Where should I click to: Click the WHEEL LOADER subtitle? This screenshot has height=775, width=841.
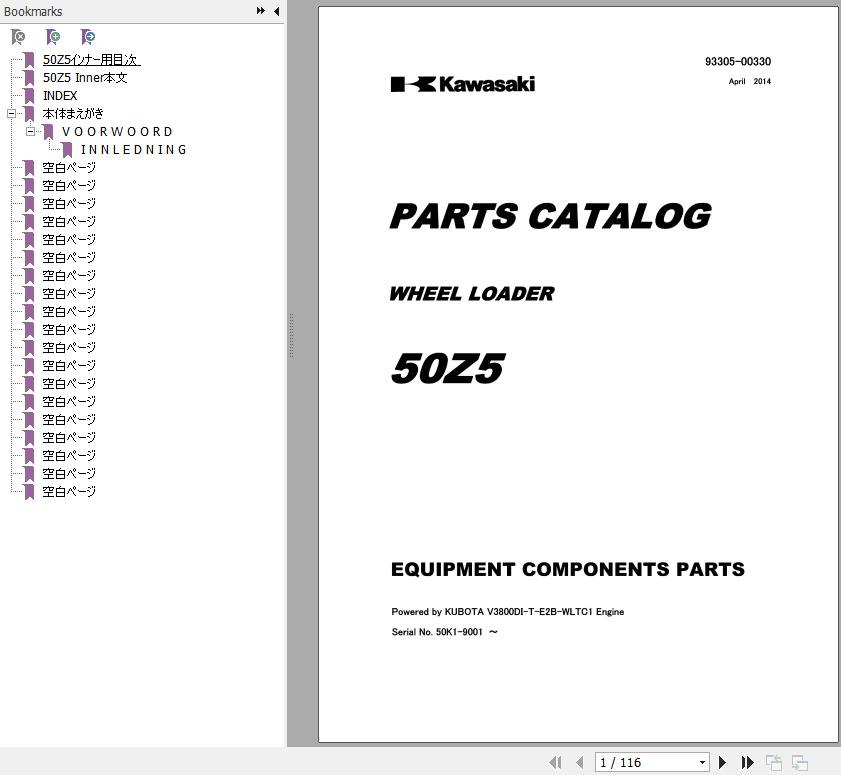tap(472, 294)
